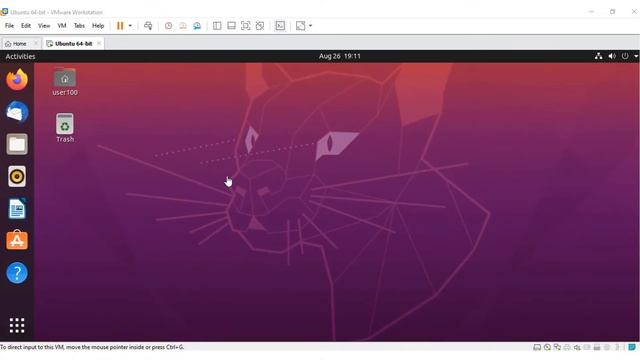Screen dimensions: 640x360
Task: Open the File menu
Action: [x=9, y=26]
